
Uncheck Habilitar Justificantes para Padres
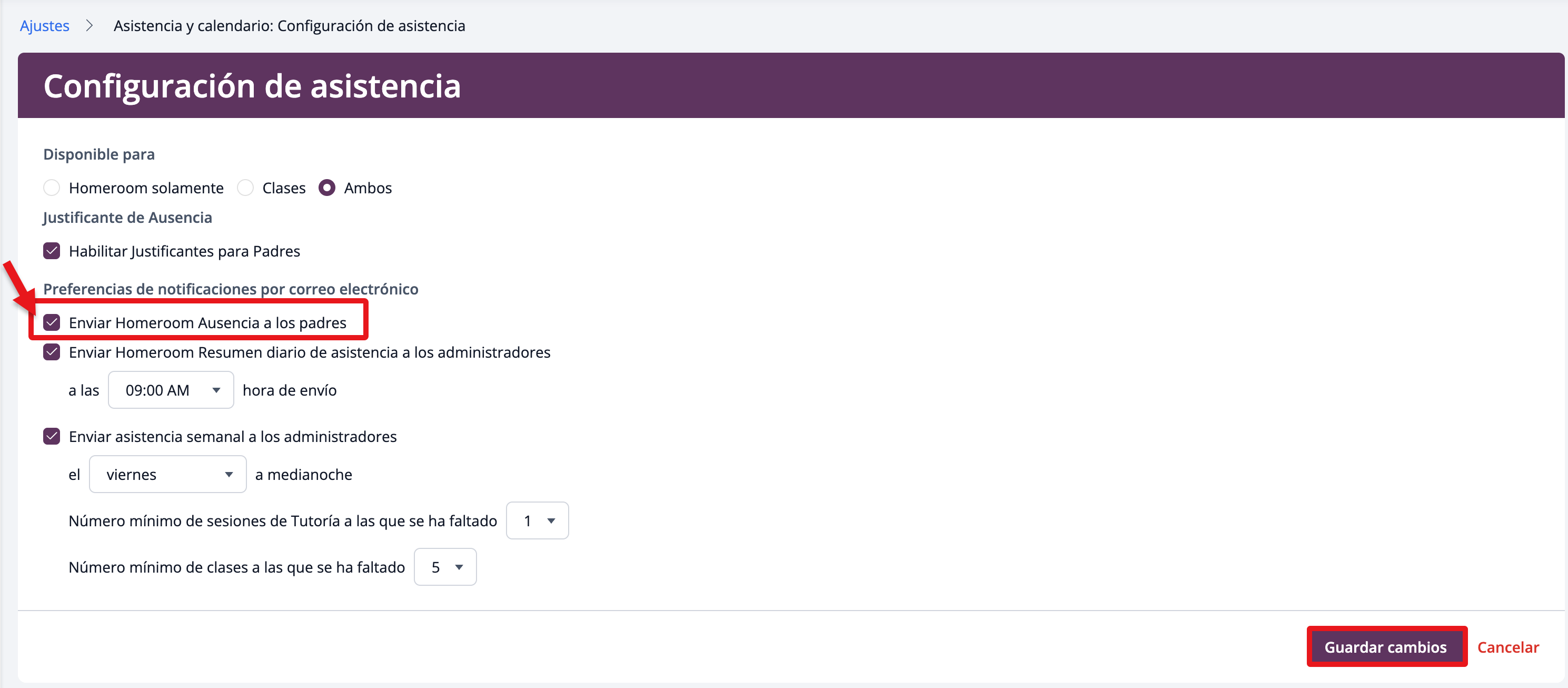(x=52, y=251)
